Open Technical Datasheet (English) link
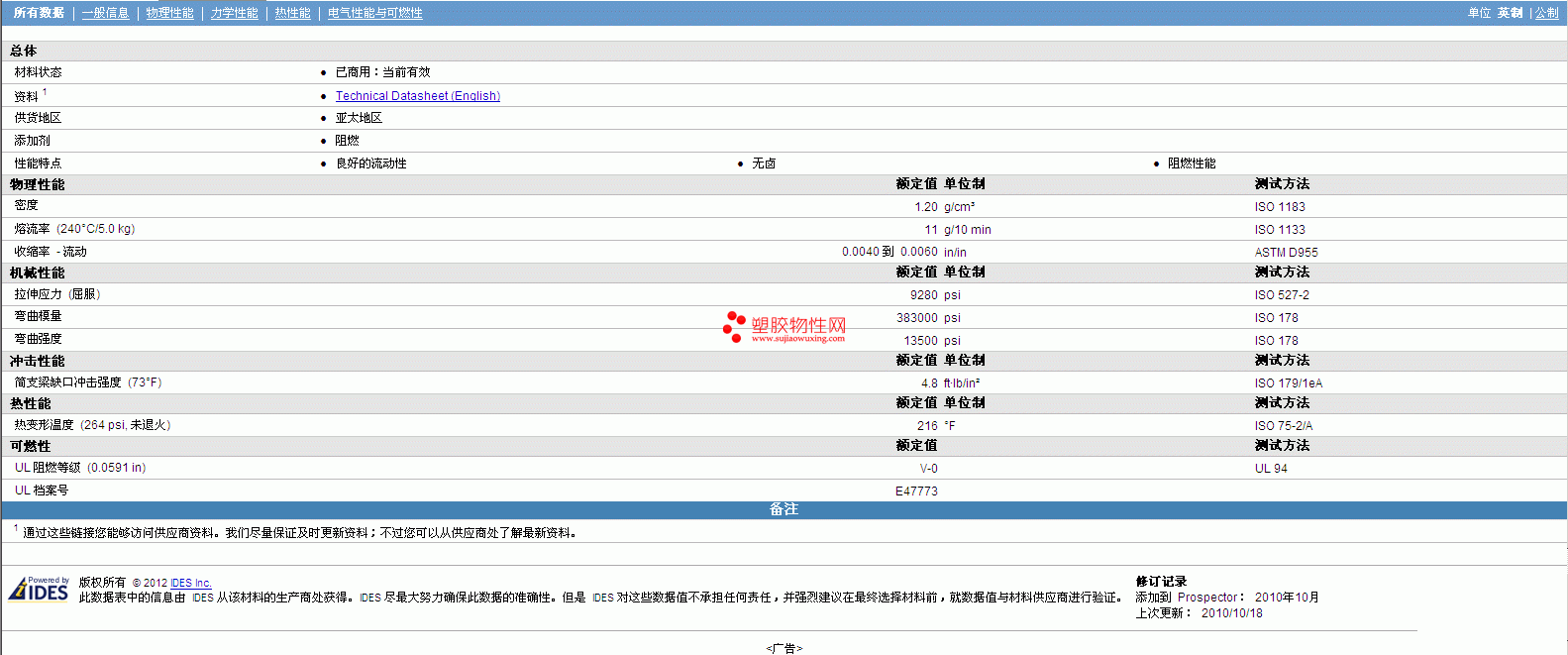 417,96
